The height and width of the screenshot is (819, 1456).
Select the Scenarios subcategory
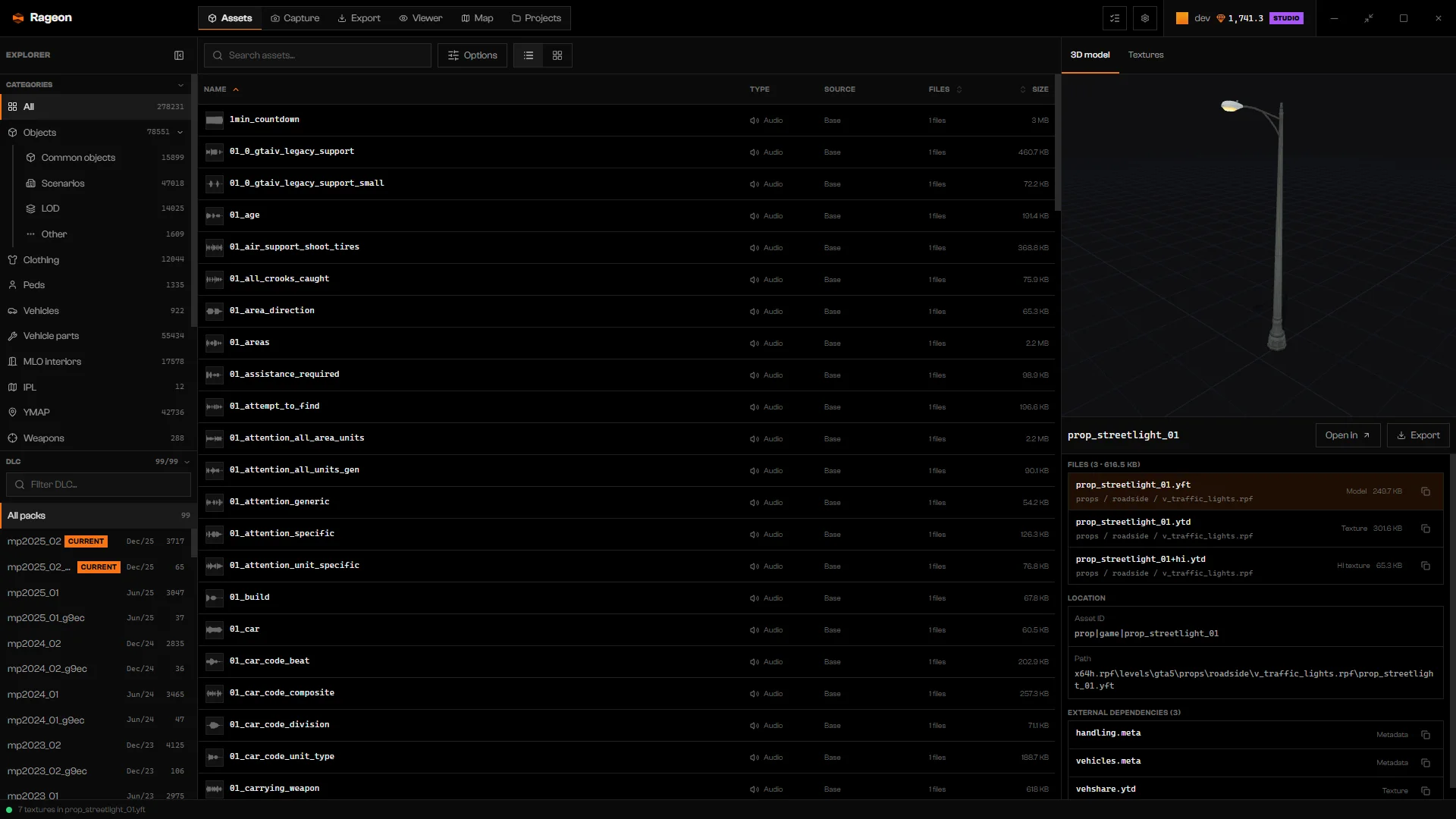click(x=105, y=184)
